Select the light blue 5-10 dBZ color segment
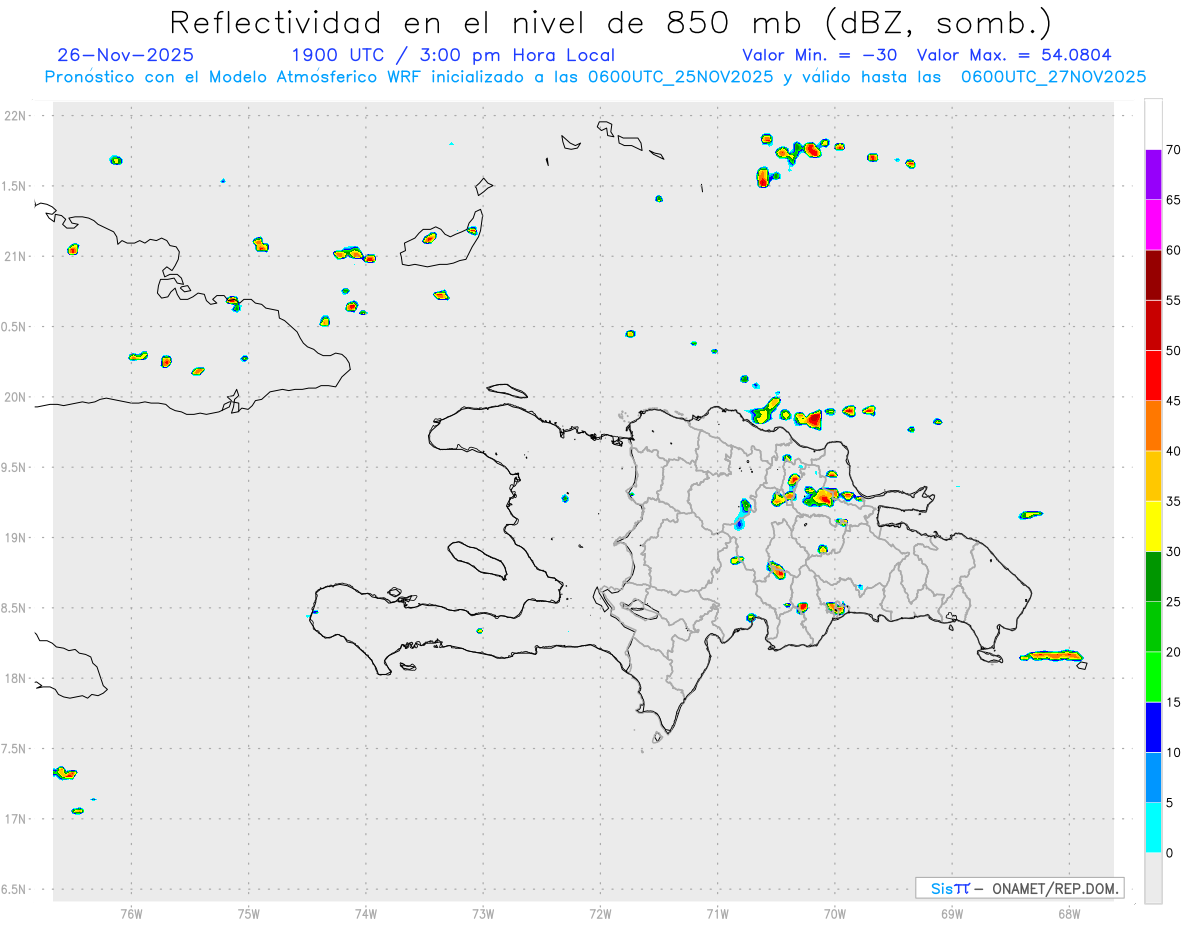 coord(1153,777)
